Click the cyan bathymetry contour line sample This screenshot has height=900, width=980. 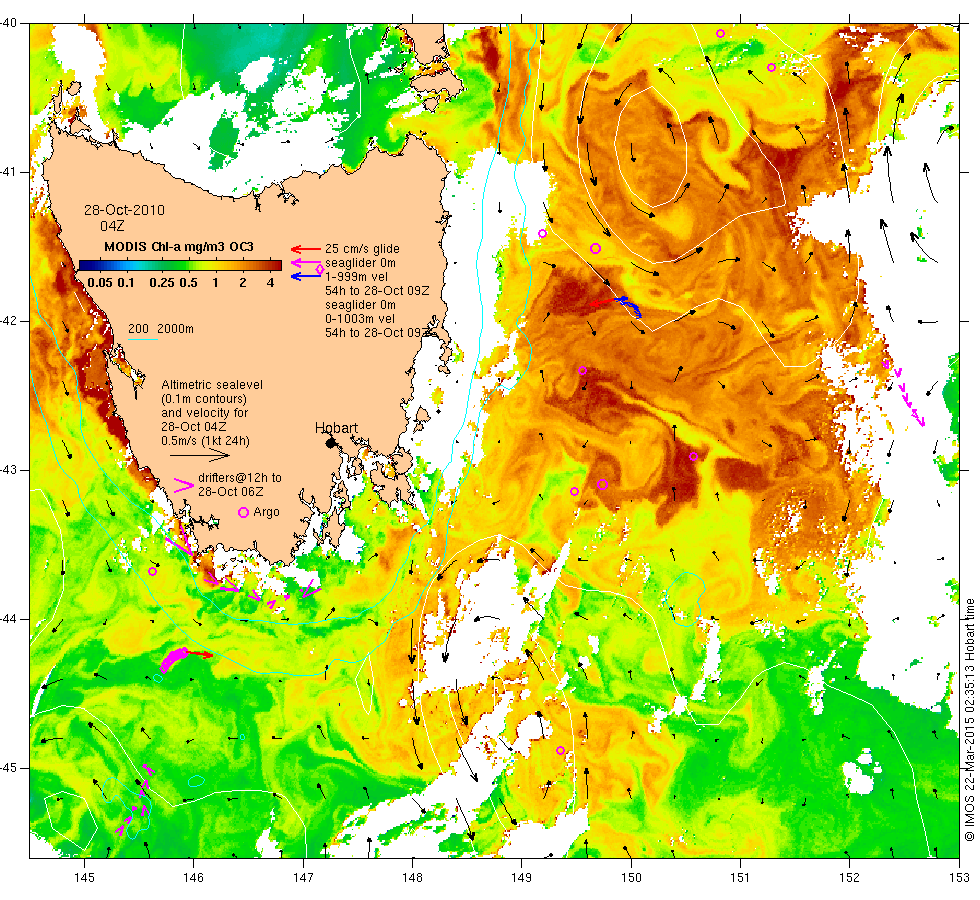142,339
